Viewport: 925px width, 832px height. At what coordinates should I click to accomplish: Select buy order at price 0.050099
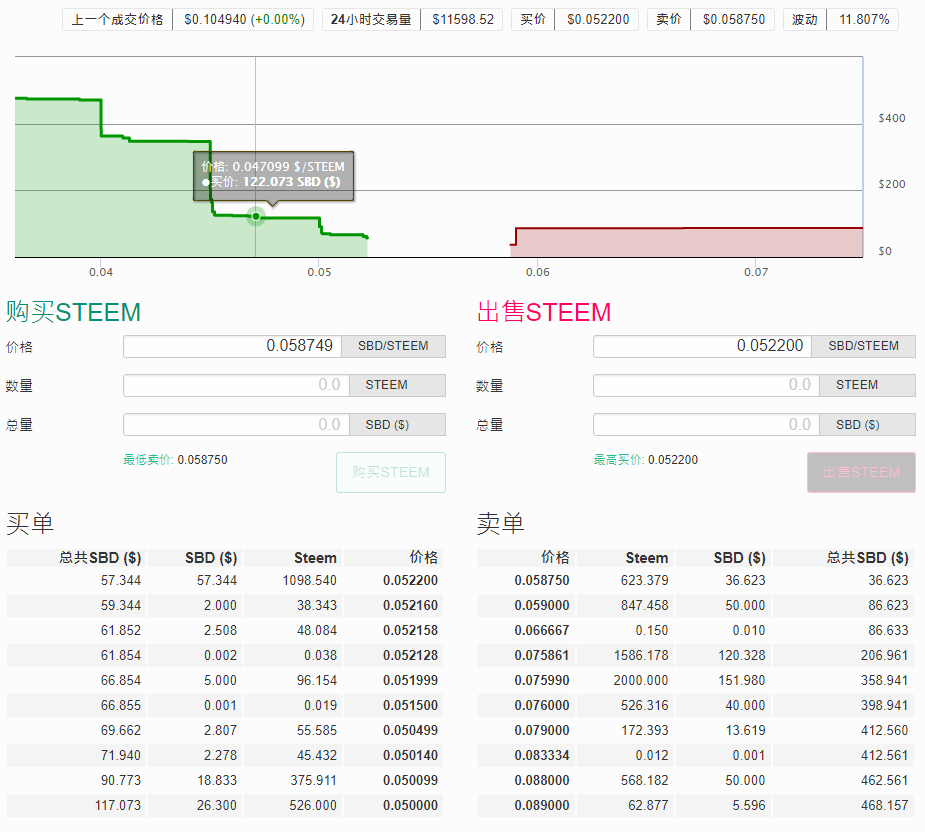coord(223,781)
